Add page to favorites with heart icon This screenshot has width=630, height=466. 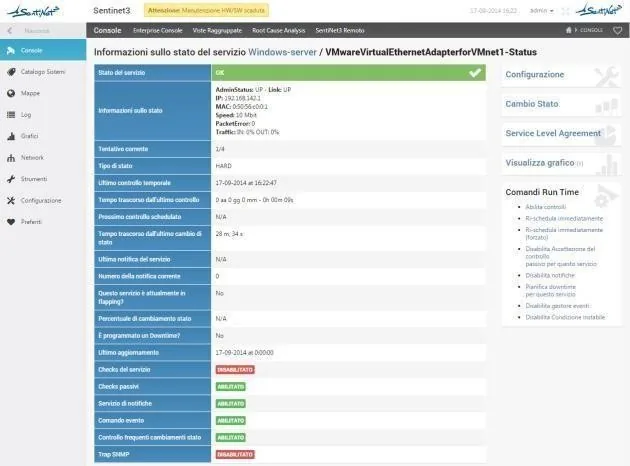pos(618,31)
